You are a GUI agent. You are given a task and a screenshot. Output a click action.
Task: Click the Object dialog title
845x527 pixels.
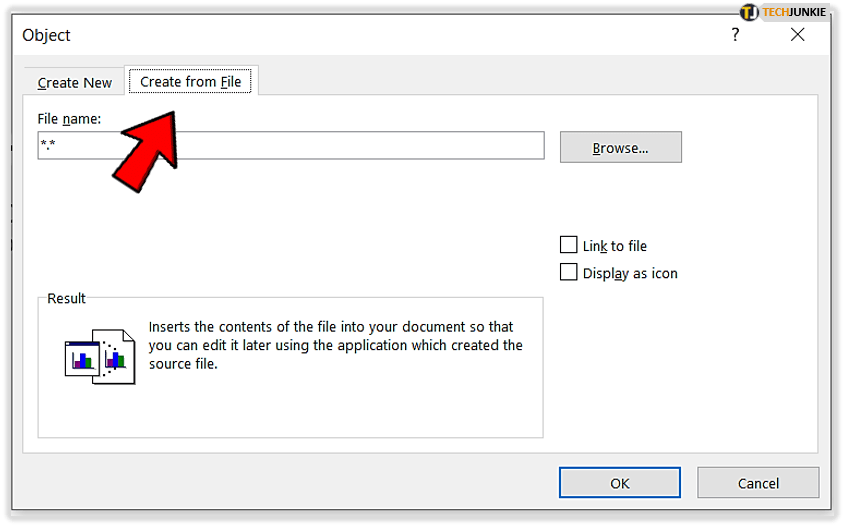coord(47,36)
